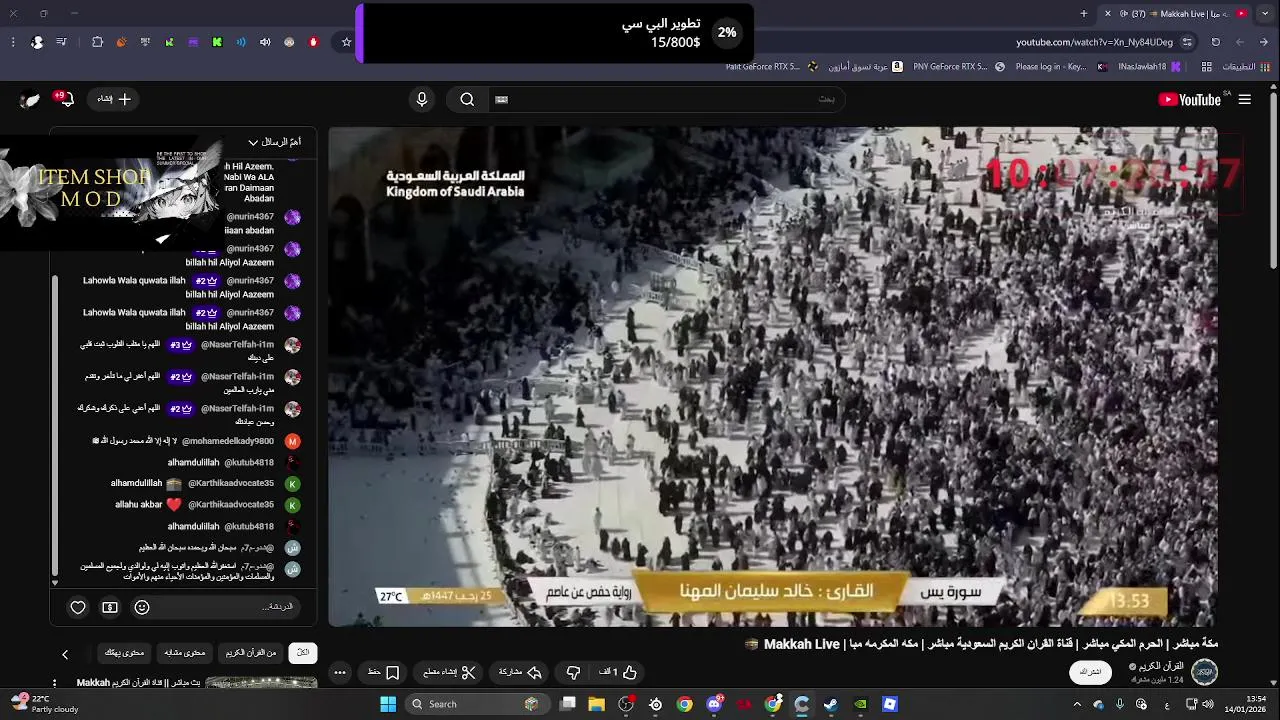
Task: Open media control playlist icon in Chrome
Action: (62, 42)
